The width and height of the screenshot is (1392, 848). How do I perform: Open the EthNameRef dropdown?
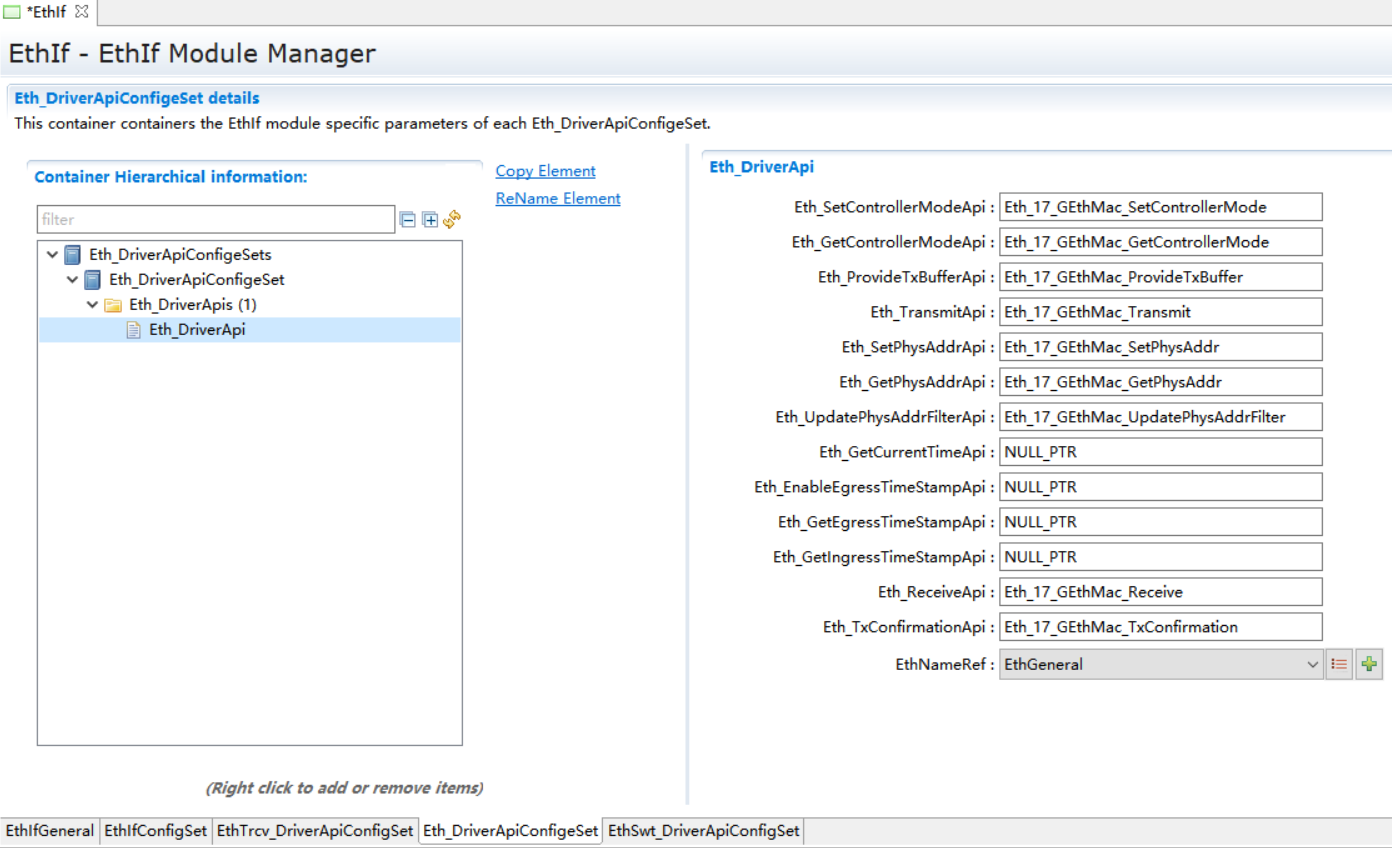[1312, 664]
